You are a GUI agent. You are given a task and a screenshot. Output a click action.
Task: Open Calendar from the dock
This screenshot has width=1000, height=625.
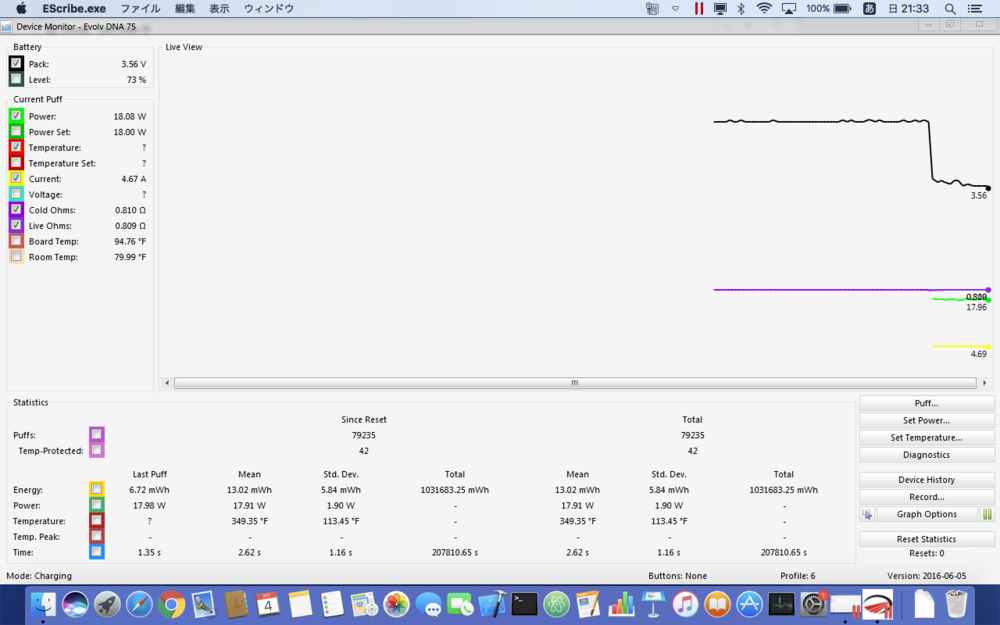(268, 603)
